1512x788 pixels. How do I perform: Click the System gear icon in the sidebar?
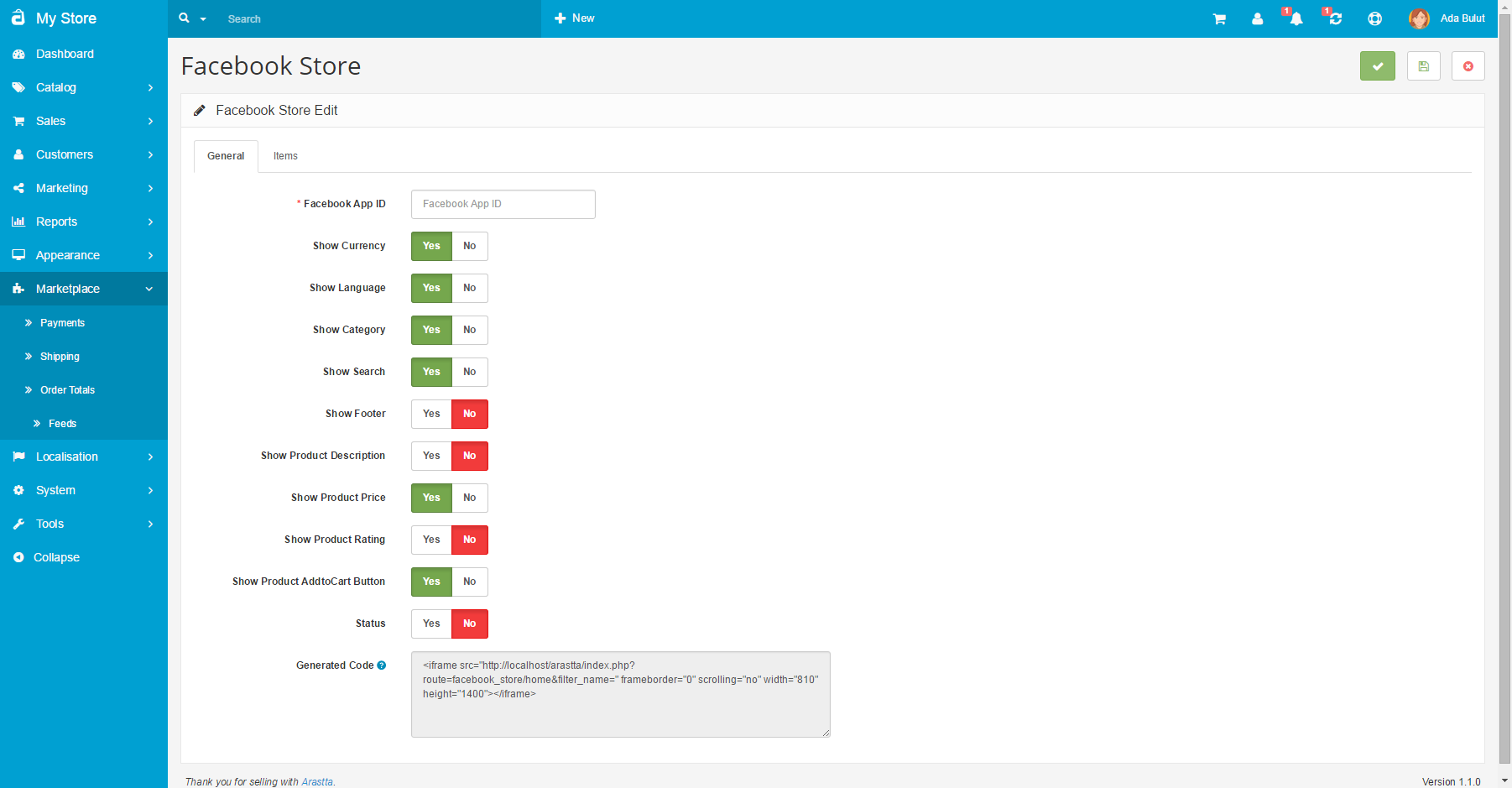pyautogui.click(x=18, y=490)
